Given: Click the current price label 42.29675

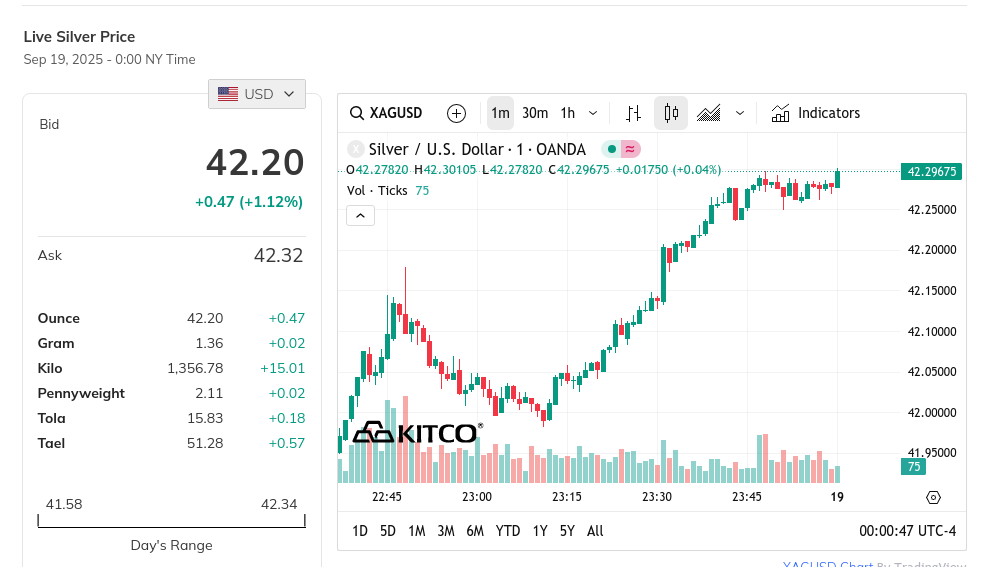Looking at the screenshot, I should click(x=932, y=171).
